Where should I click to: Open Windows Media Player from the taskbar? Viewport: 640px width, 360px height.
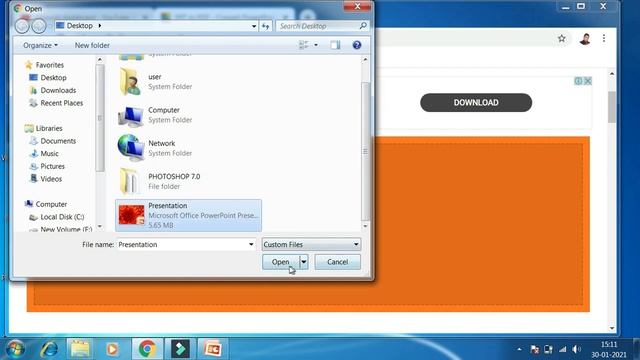(x=112, y=349)
